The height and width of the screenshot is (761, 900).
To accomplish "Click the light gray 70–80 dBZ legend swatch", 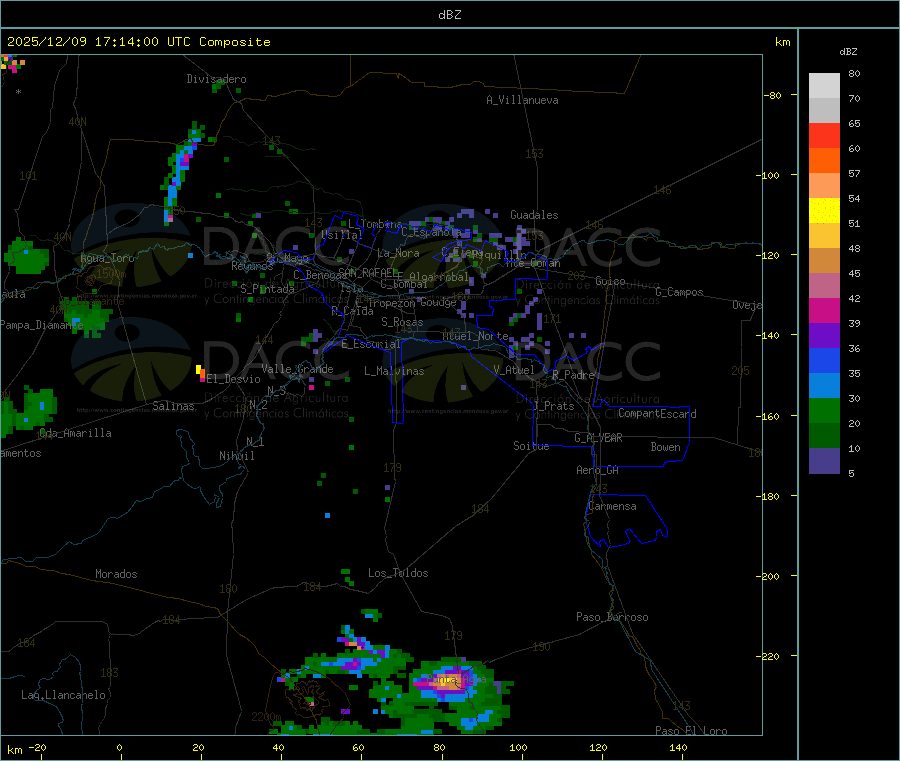I will [824, 86].
